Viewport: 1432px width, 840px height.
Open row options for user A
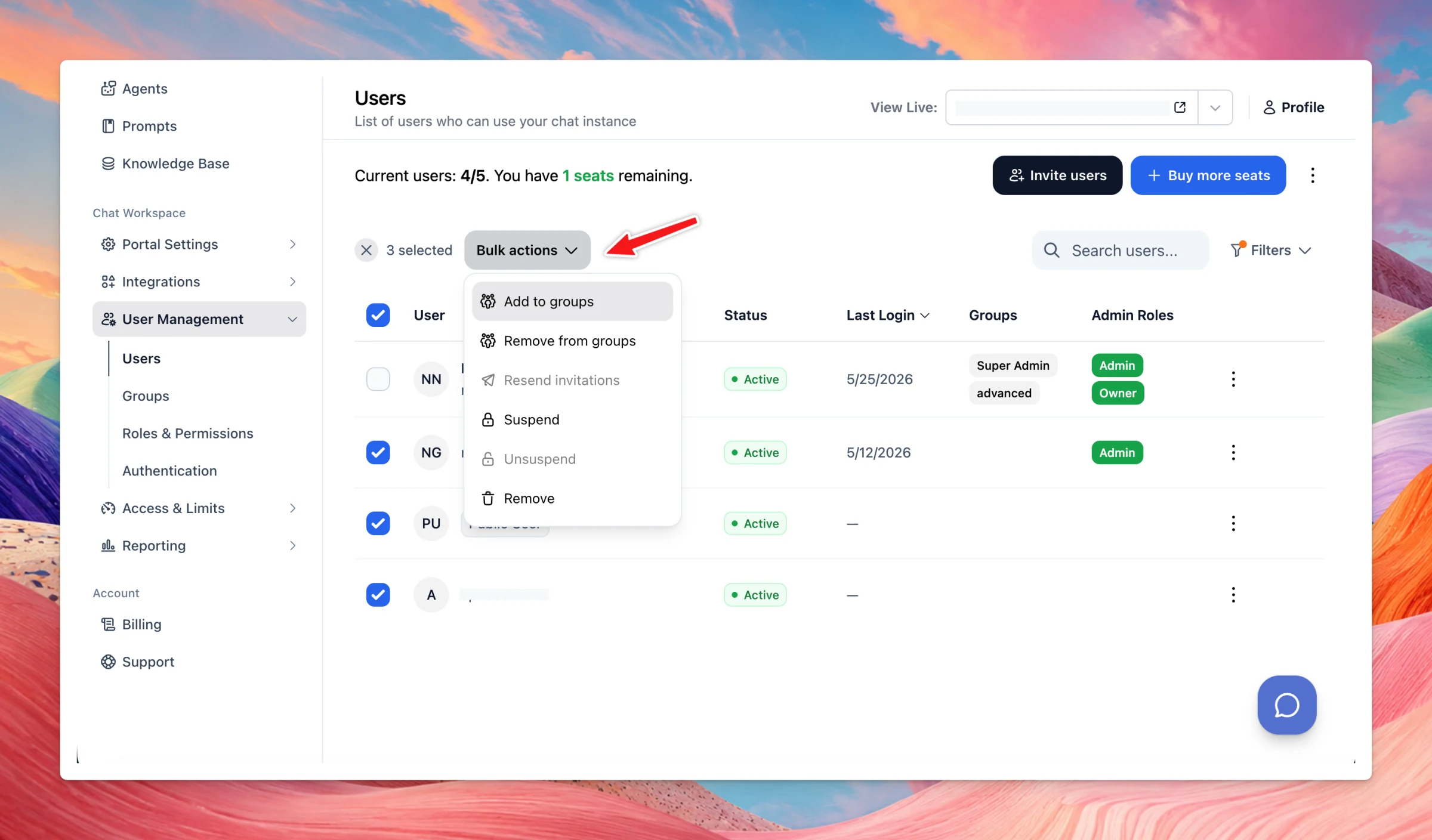click(1233, 595)
